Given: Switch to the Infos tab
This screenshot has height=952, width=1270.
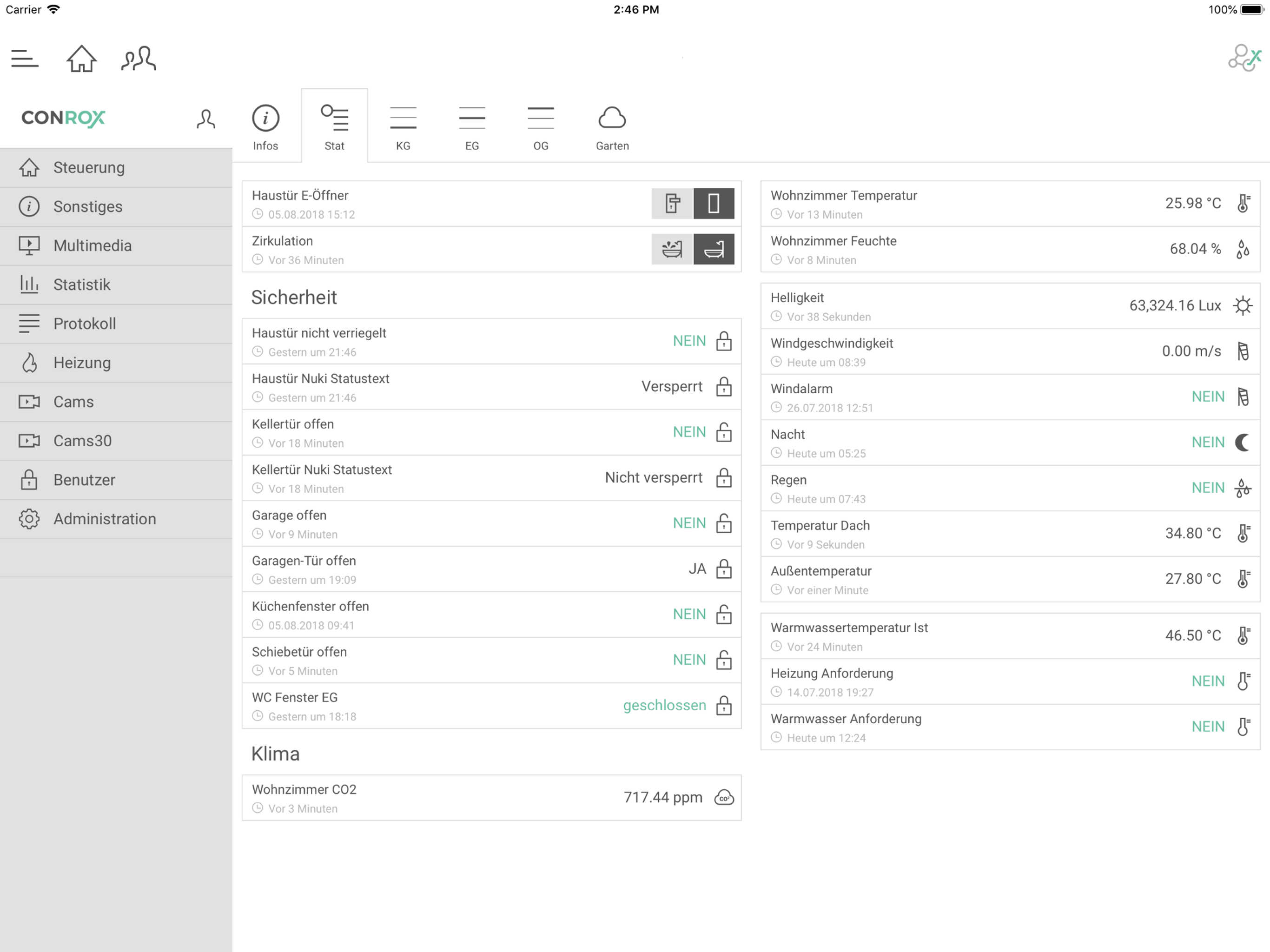Looking at the screenshot, I should point(265,127).
